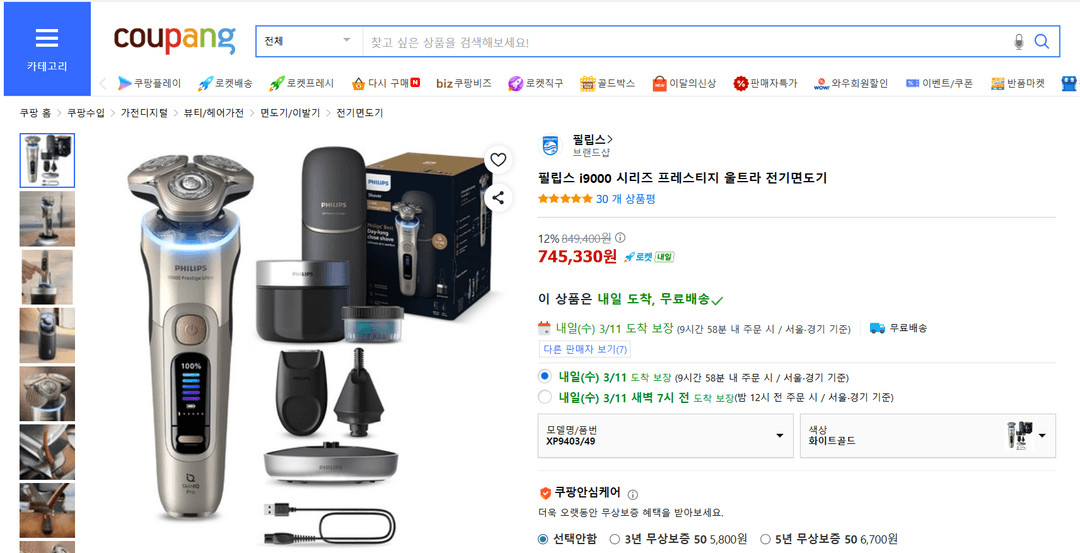The height and width of the screenshot is (553, 1080).
Task: Go to 면도기/이발기 breadcrumb
Action: point(289,113)
